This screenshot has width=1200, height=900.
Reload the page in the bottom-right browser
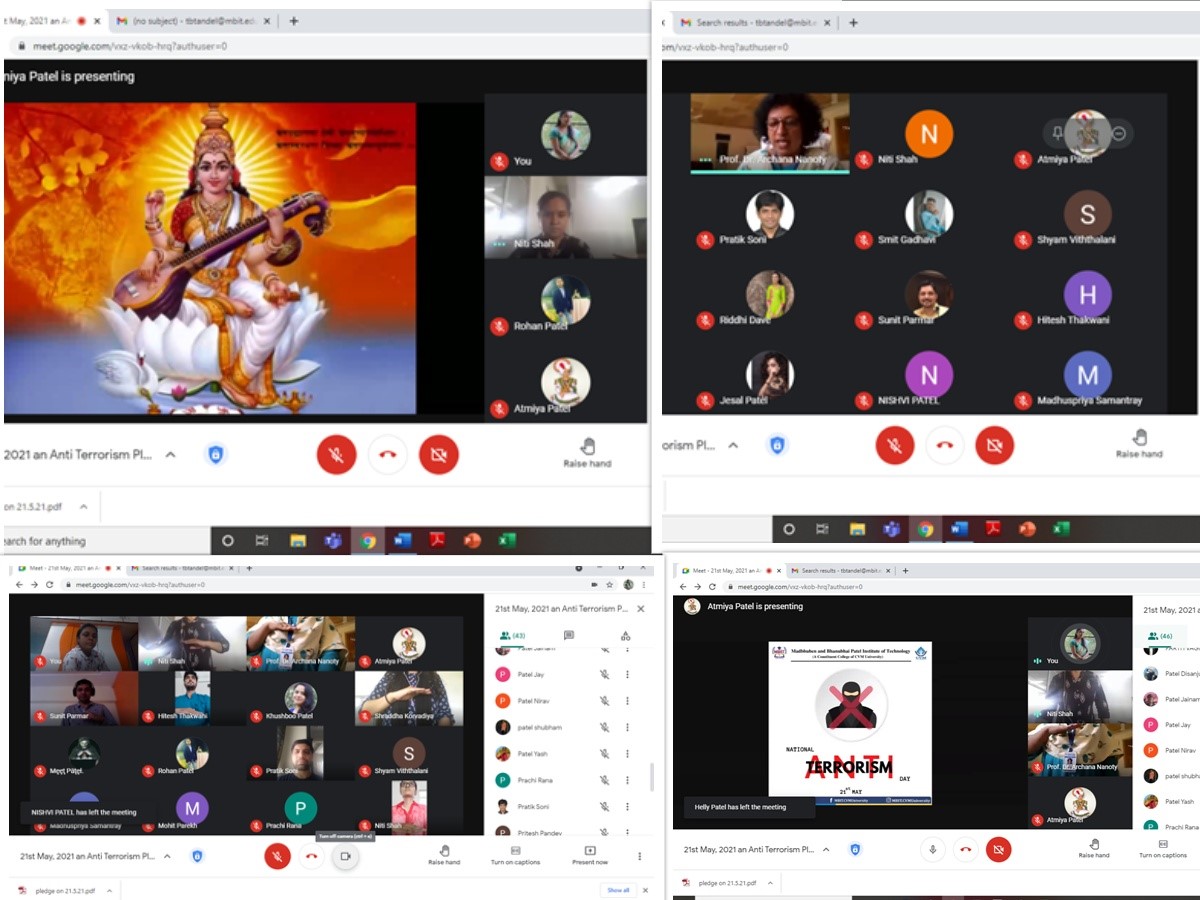(x=712, y=587)
